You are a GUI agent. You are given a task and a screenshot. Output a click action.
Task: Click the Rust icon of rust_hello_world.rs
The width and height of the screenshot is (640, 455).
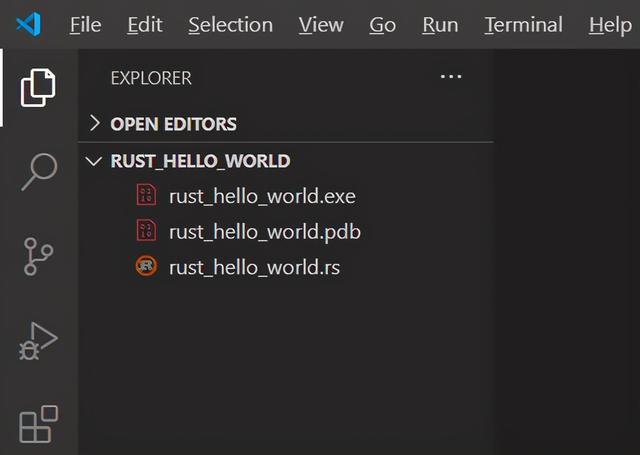146,266
